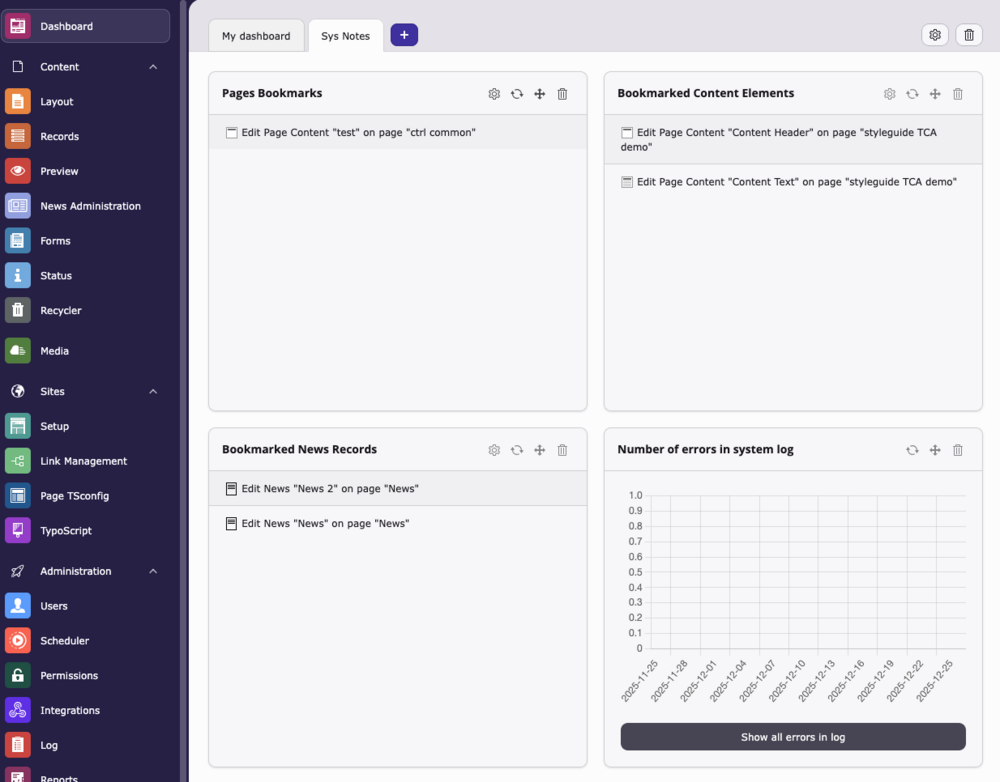This screenshot has height=782, width=1000.
Task: Delete Bookmarked News Records widget
Action: click(x=562, y=450)
